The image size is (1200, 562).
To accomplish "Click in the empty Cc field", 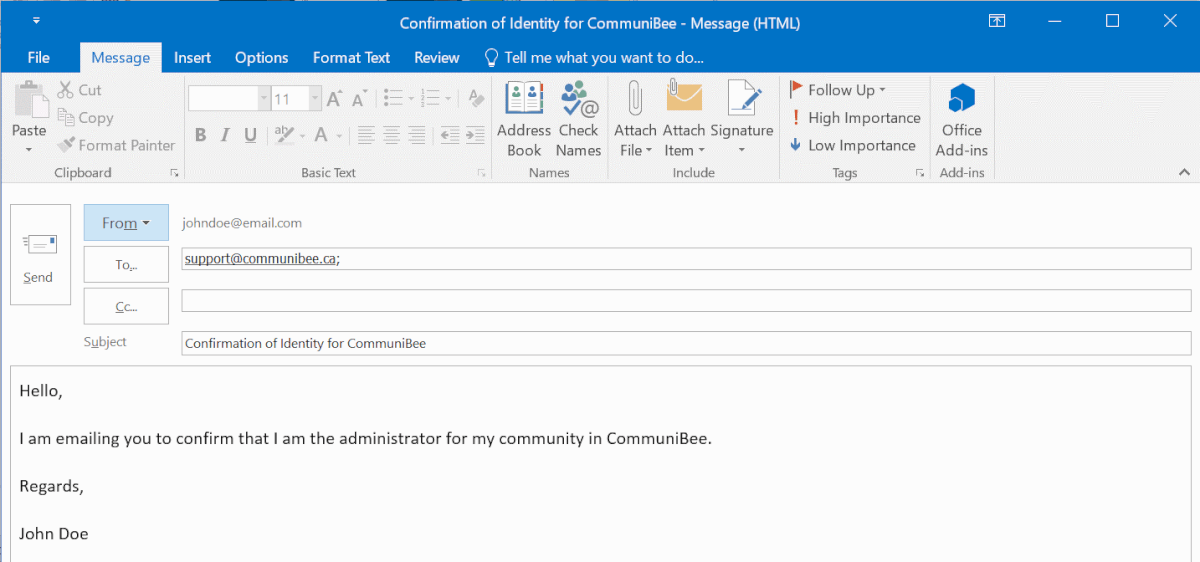I will tap(686, 301).
